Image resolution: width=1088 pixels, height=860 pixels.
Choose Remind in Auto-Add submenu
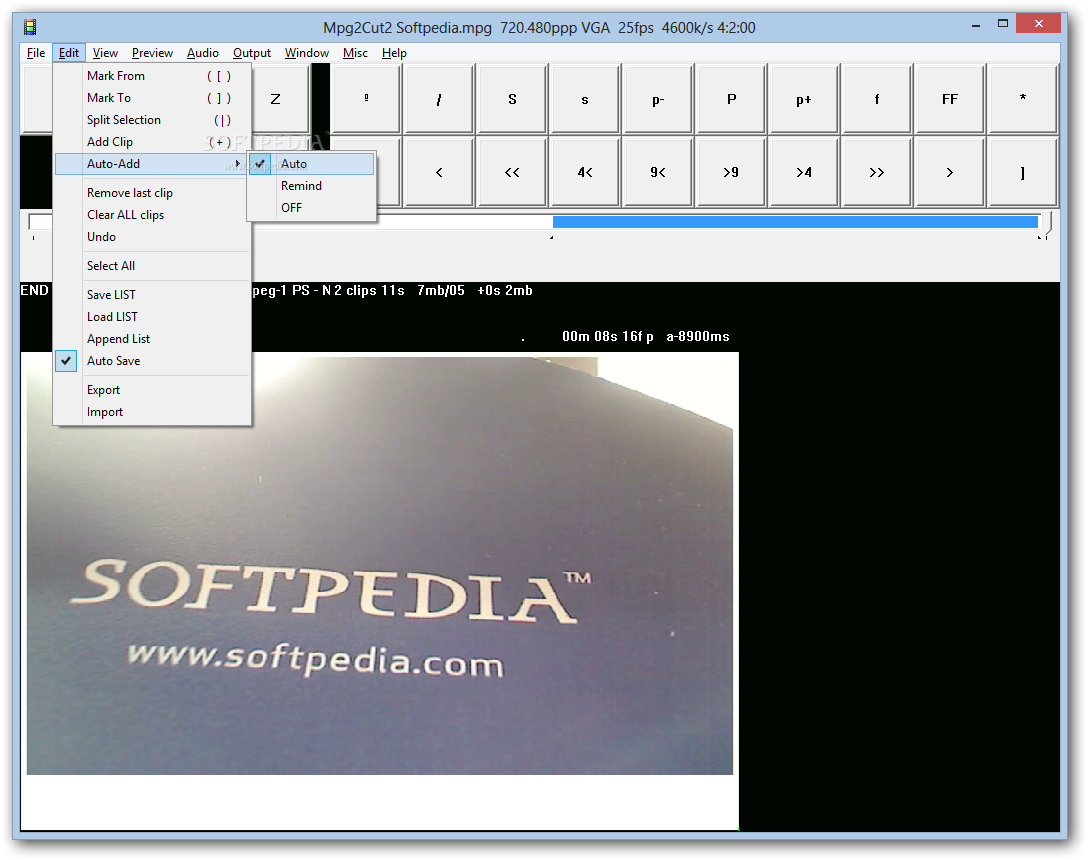pyautogui.click(x=312, y=186)
